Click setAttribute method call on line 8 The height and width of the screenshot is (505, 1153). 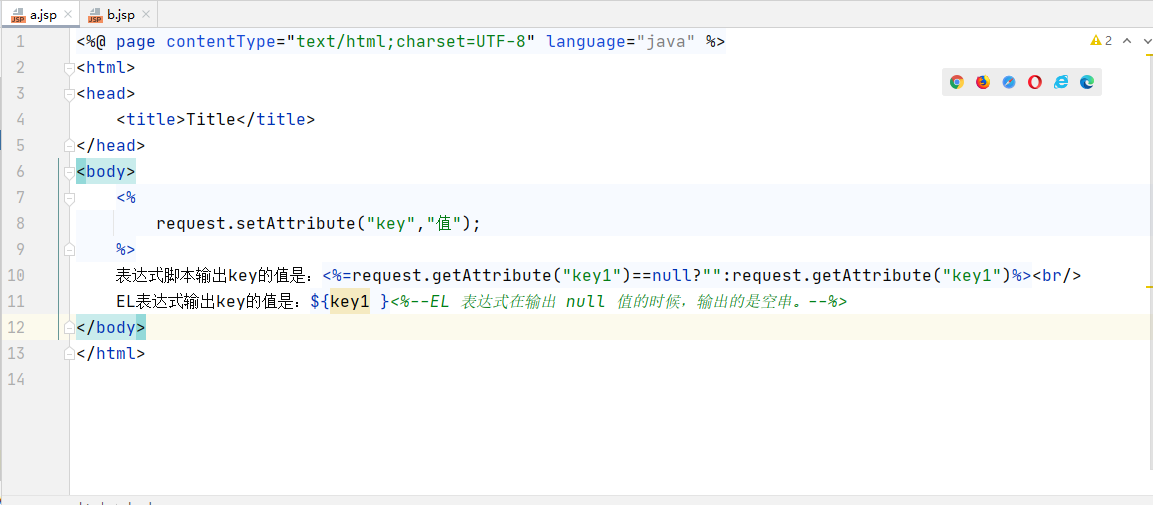[296, 223]
